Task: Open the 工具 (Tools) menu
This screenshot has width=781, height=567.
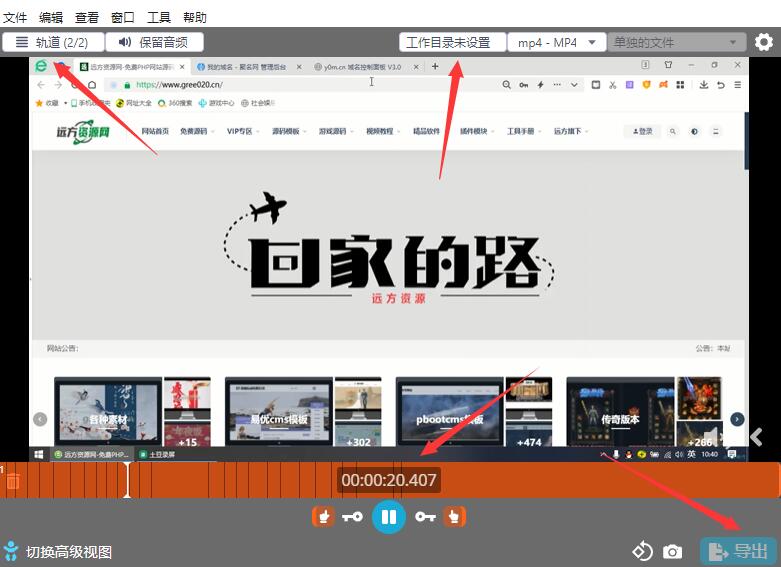Action: [159, 17]
